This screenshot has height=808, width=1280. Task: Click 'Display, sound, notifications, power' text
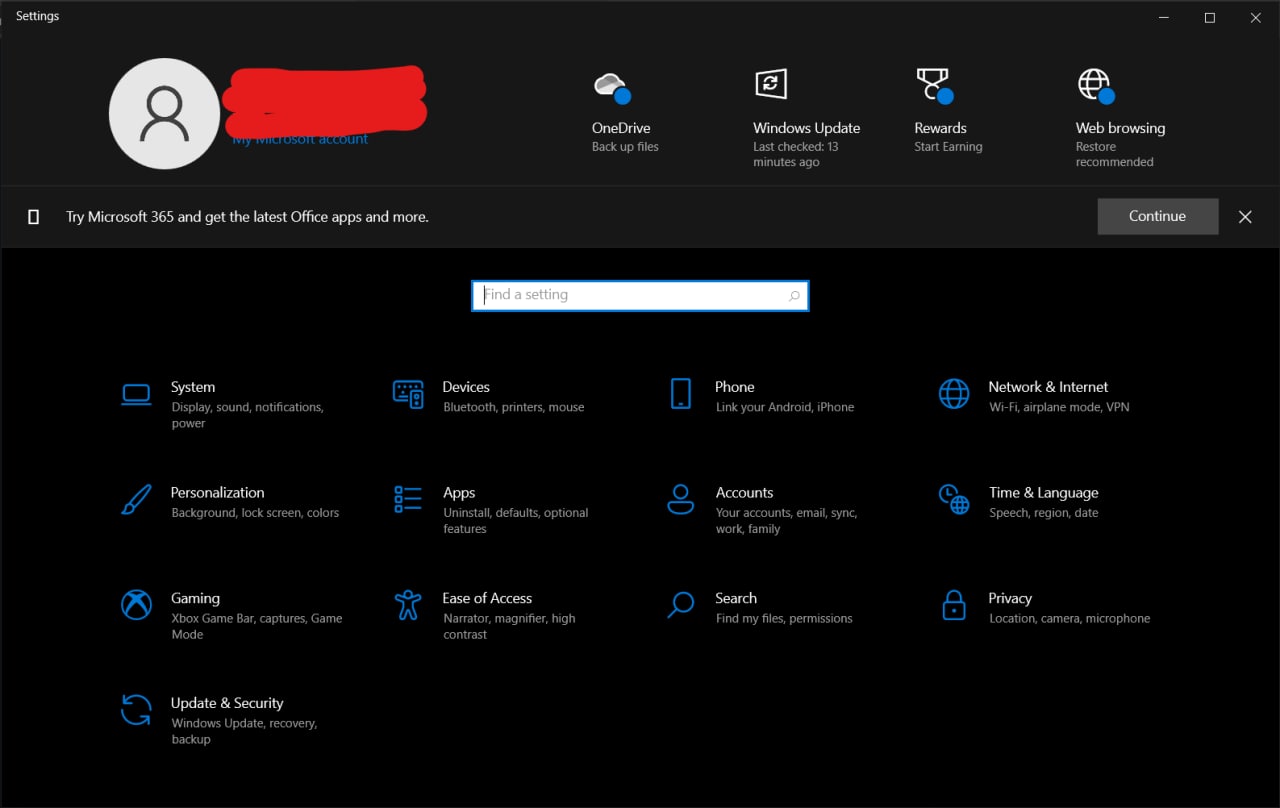click(247, 415)
